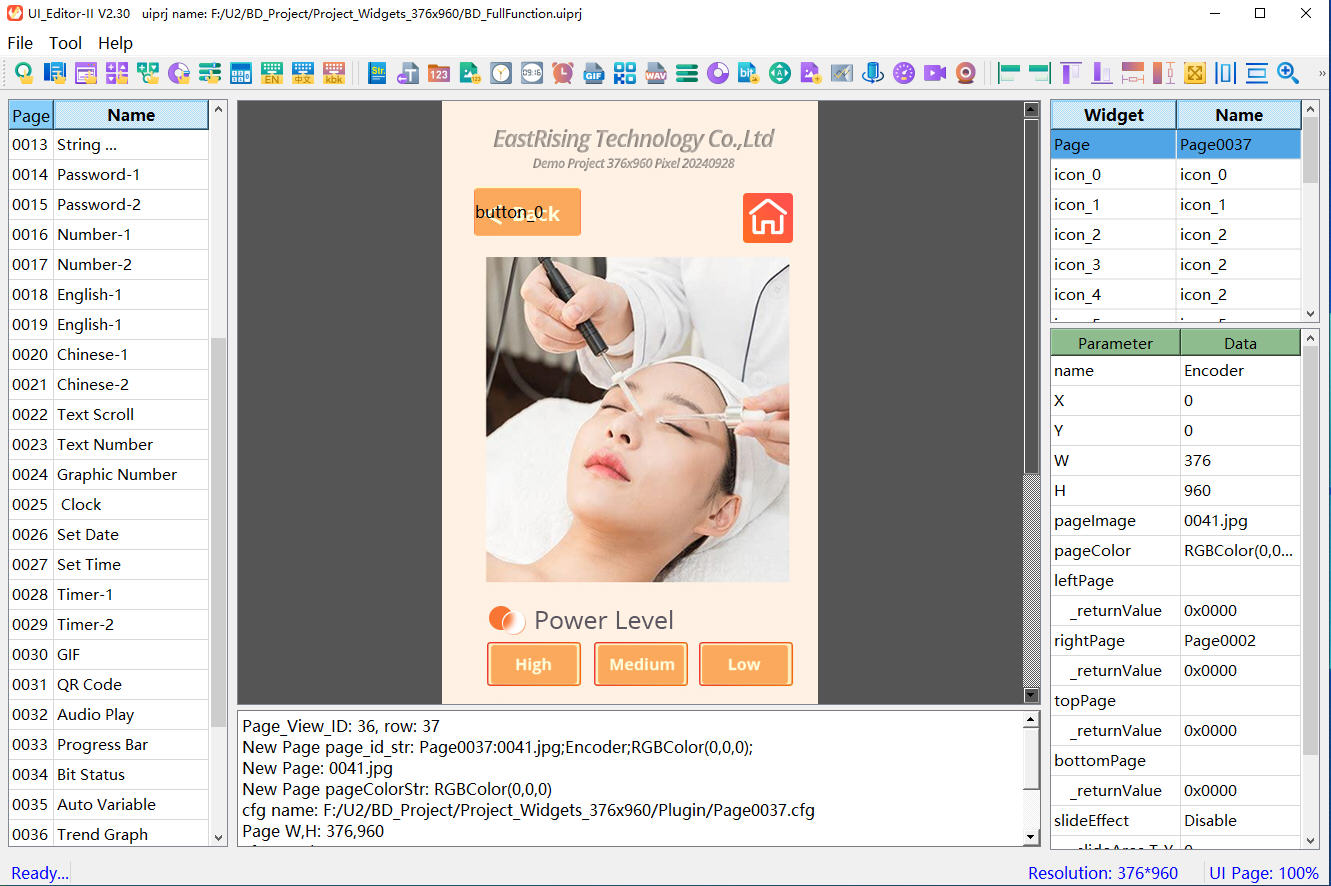Image resolution: width=1331 pixels, height=886 pixels.
Task: Open the File menu
Action: [x=20, y=43]
